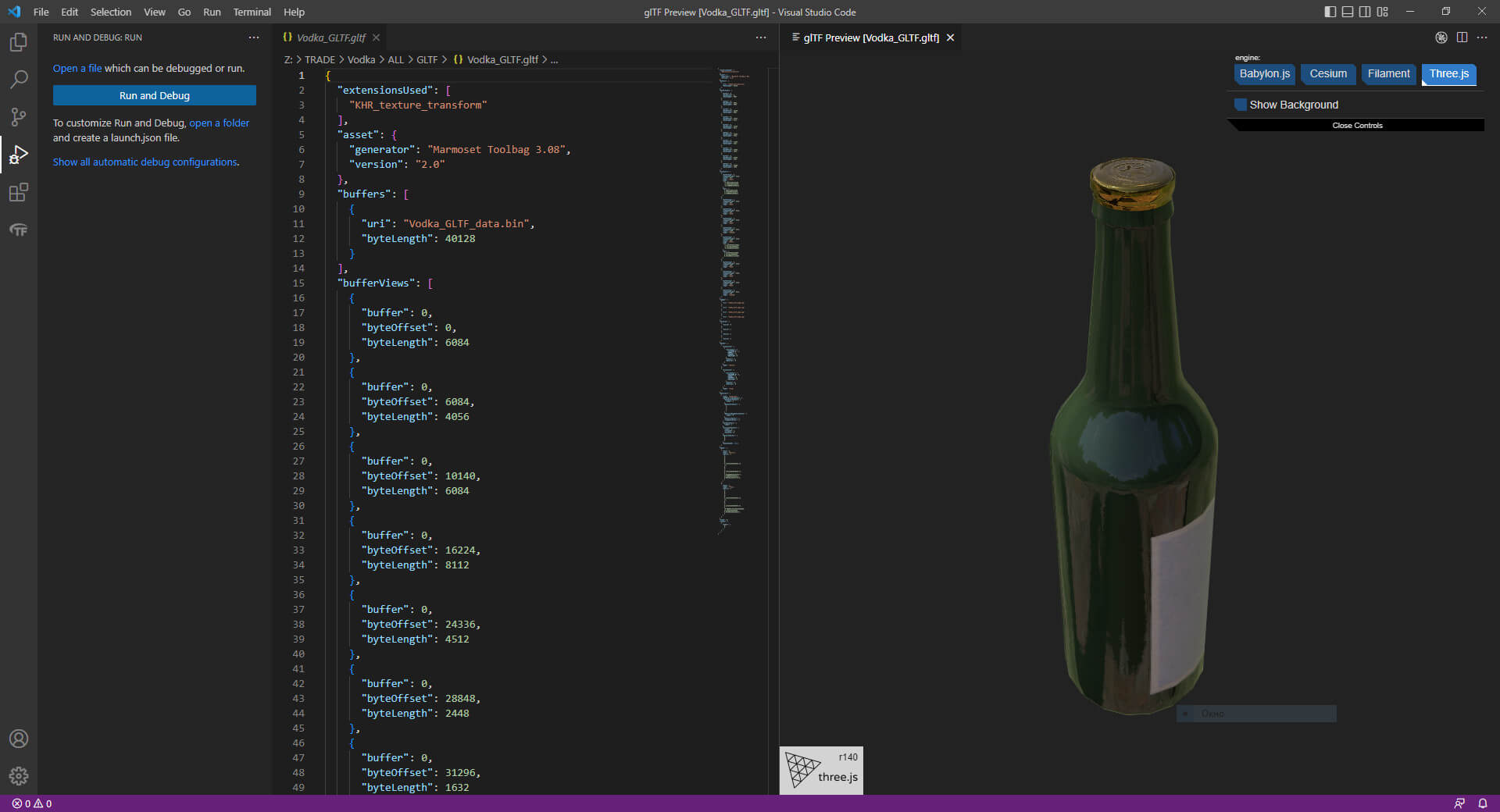Open the Terminal menu
Viewport: 1500px width, 812px height.
[x=252, y=12]
